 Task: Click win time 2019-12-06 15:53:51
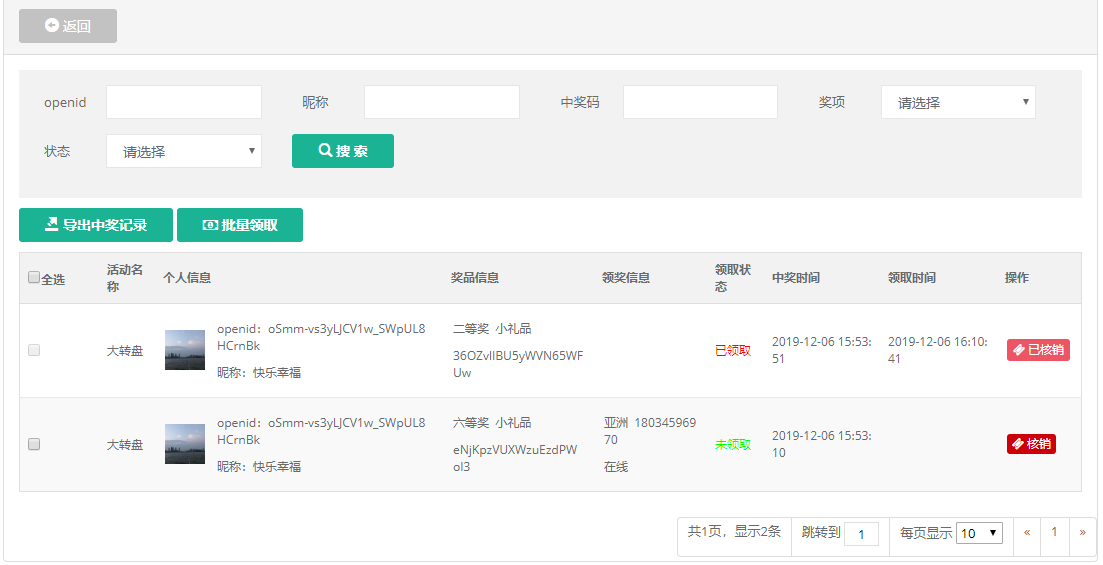point(822,350)
